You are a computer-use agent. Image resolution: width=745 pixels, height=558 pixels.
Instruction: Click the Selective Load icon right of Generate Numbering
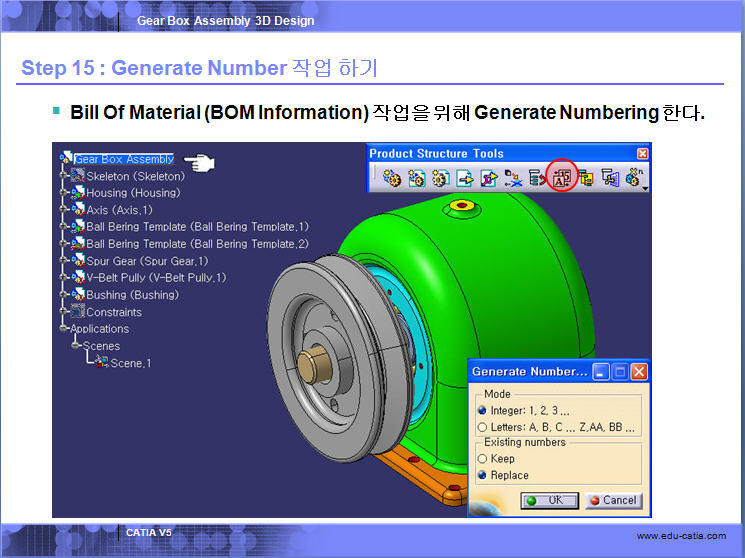click(587, 178)
